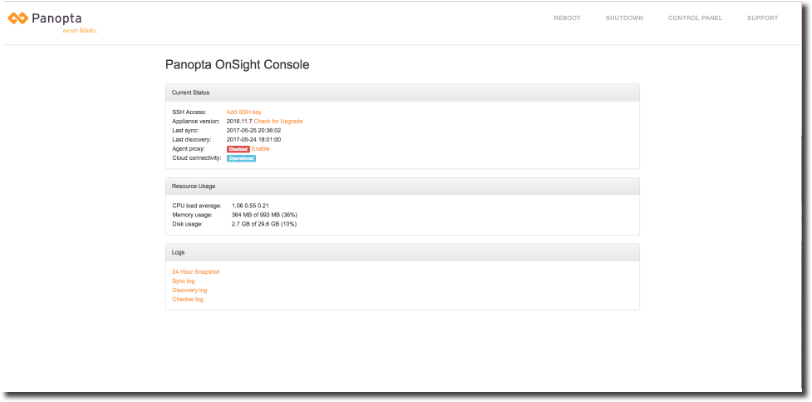The height and width of the screenshot is (402, 812).
Task: Click the Memory usage label
Action: pyautogui.click(x=192, y=214)
